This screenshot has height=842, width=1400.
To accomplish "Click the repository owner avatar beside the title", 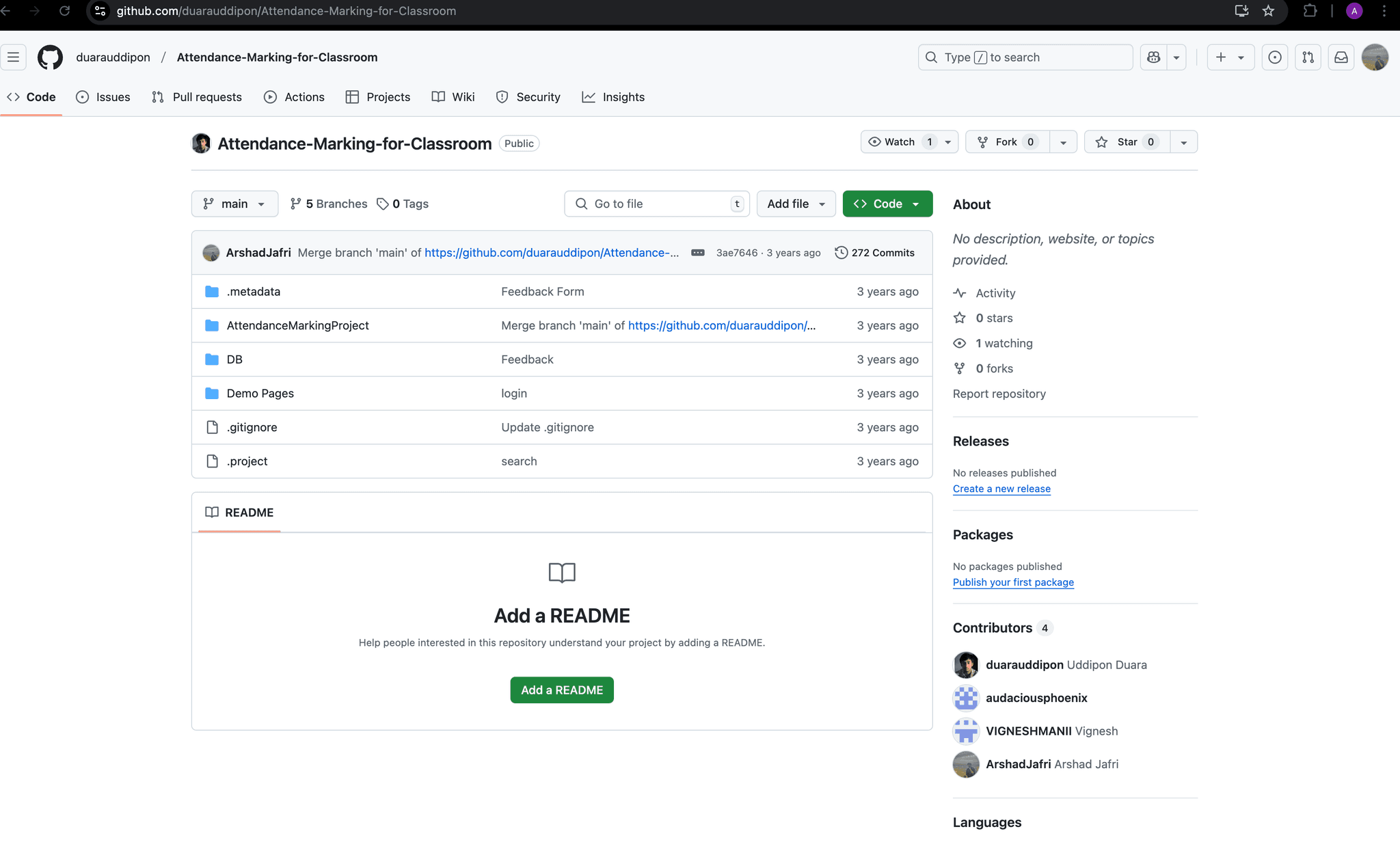I will (201, 144).
